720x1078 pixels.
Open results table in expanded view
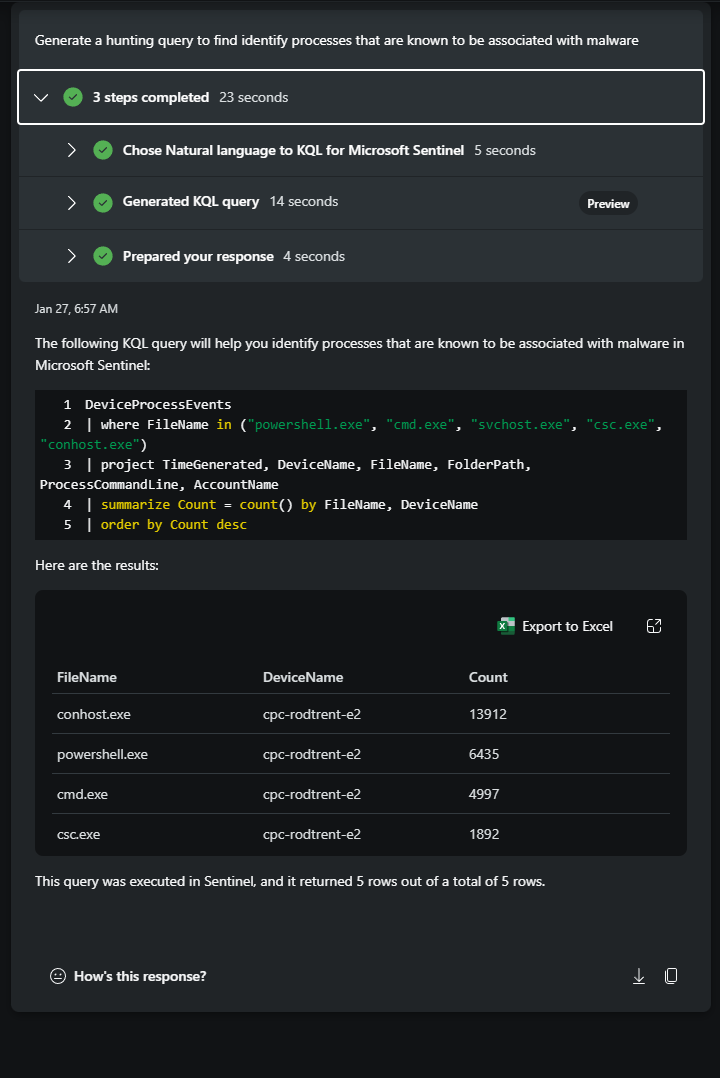click(x=654, y=626)
